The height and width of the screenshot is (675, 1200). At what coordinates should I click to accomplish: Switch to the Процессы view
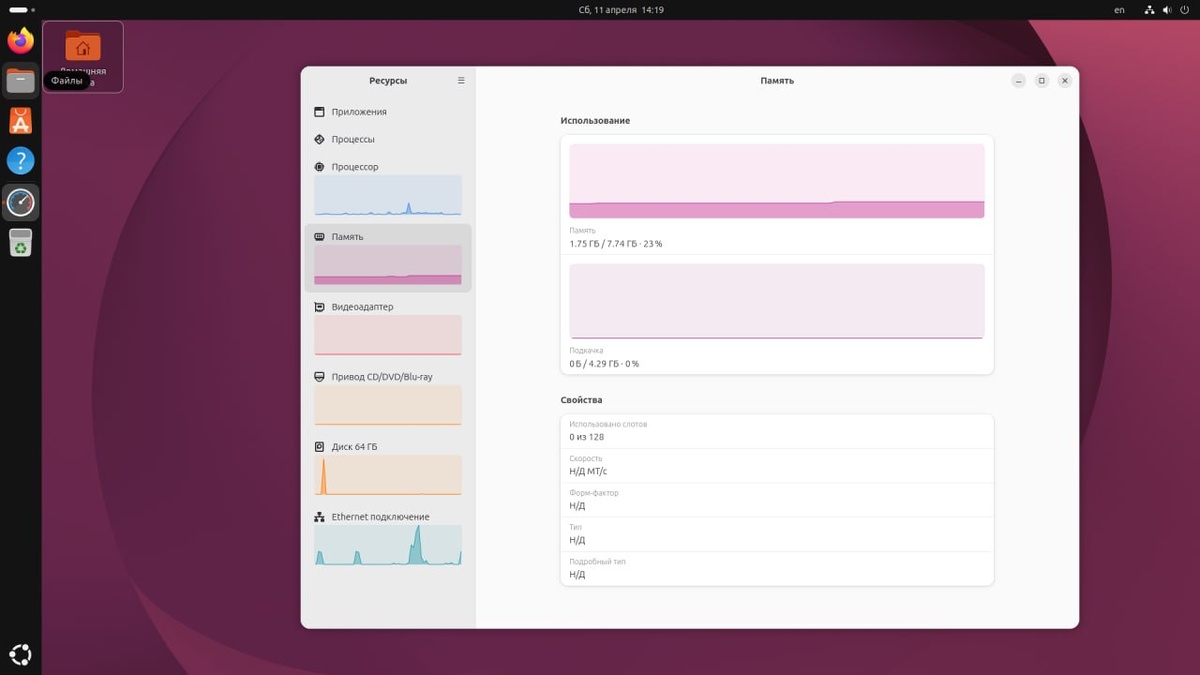point(388,139)
